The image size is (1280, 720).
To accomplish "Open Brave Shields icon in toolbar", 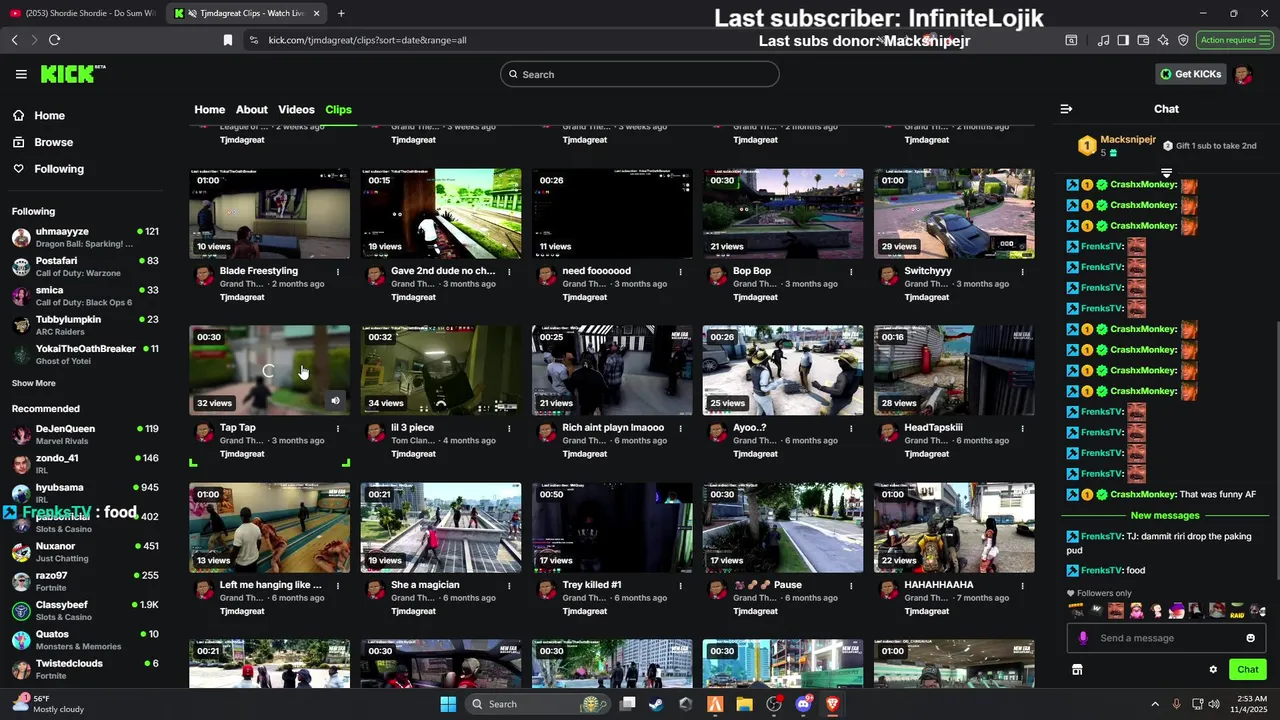I will pos(1183,40).
